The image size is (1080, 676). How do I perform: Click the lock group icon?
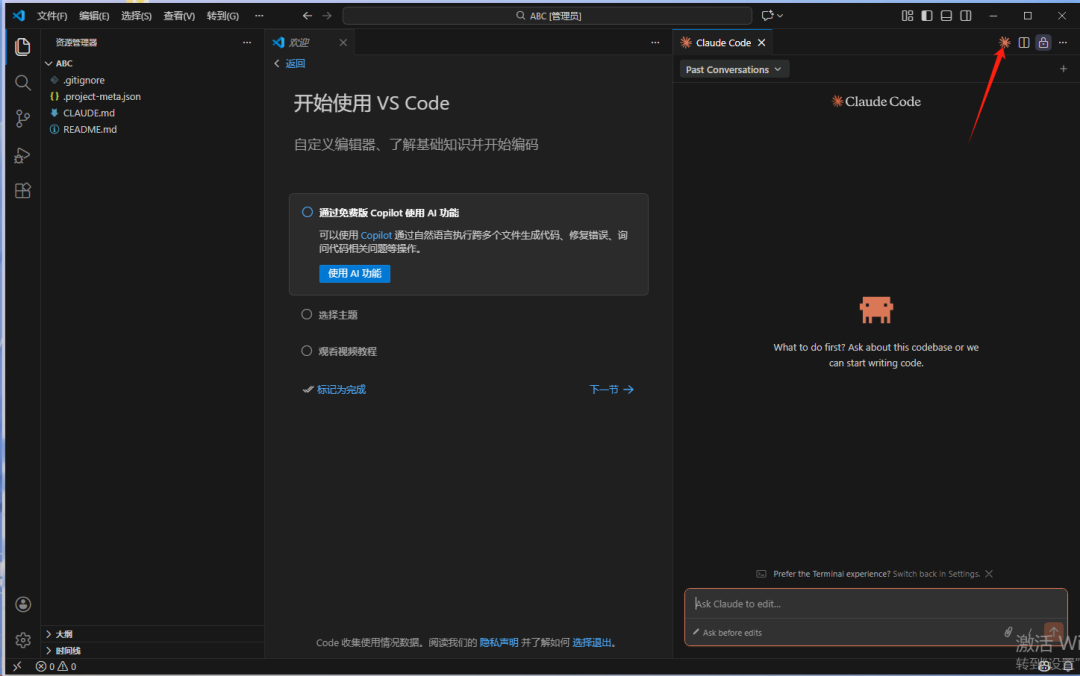tap(1043, 43)
